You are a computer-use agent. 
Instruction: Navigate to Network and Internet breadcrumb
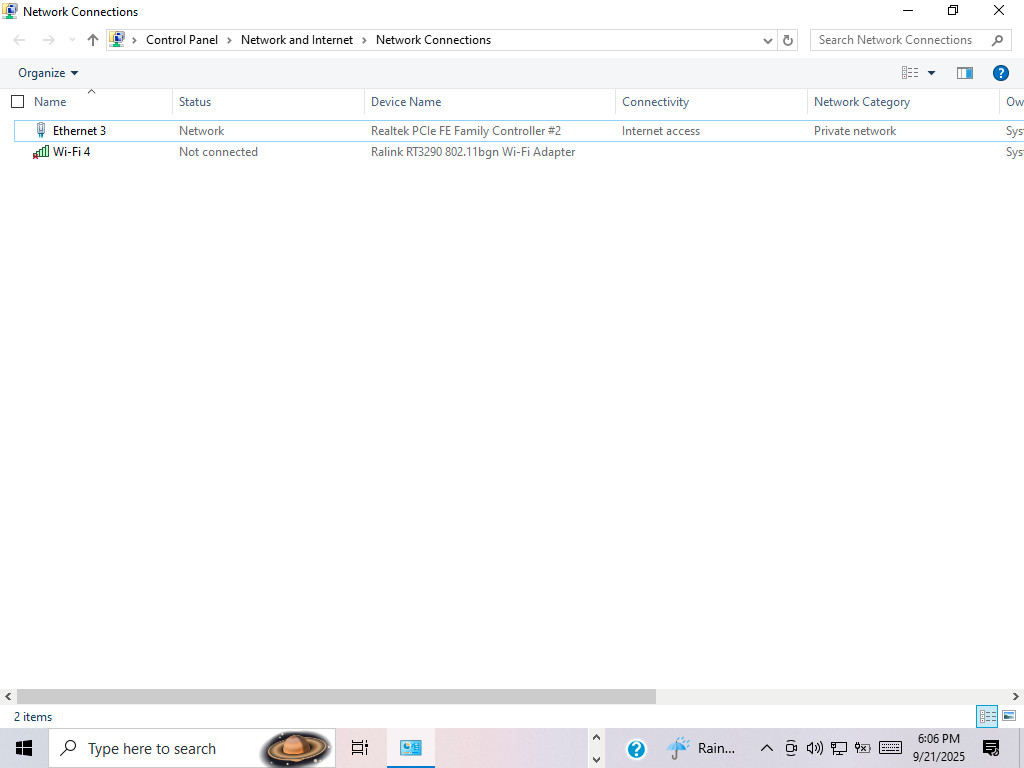296,40
